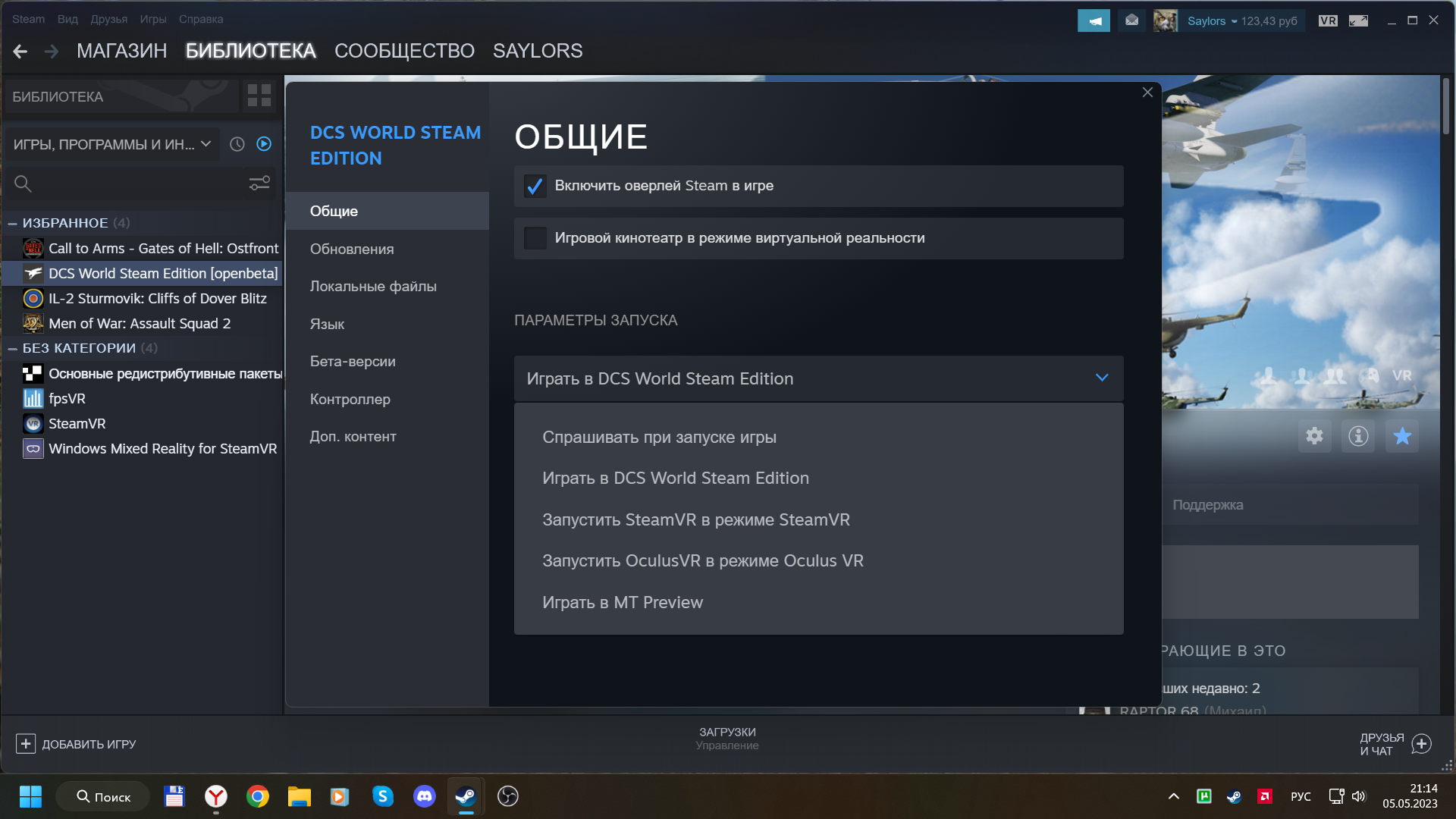Click the Add Game plus icon
This screenshot has width=1456, height=819.
click(26, 744)
